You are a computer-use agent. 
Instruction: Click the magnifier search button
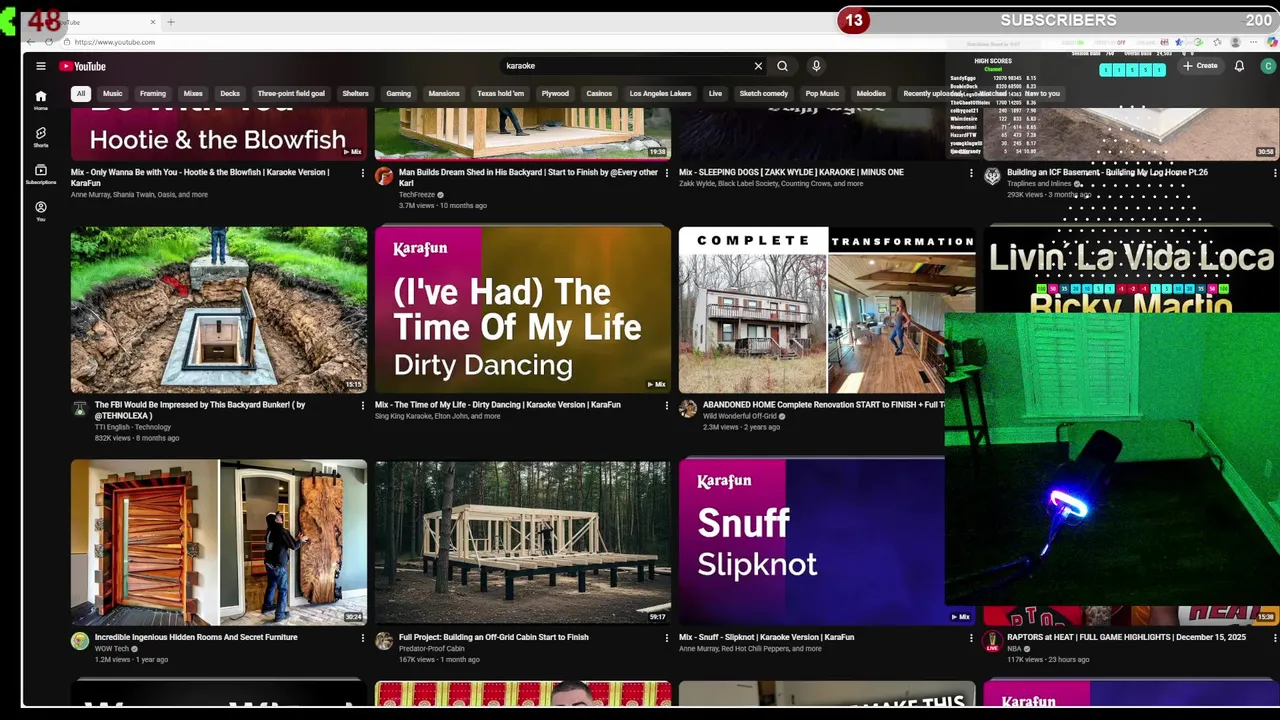782,66
